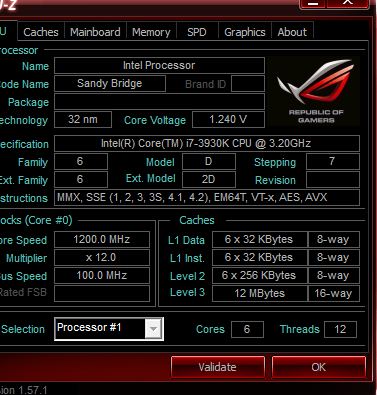The height and width of the screenshot is (395, 377).
Task: Click the Bus Speed value 100.0 MHz
Action: click(x=102, y=275)
